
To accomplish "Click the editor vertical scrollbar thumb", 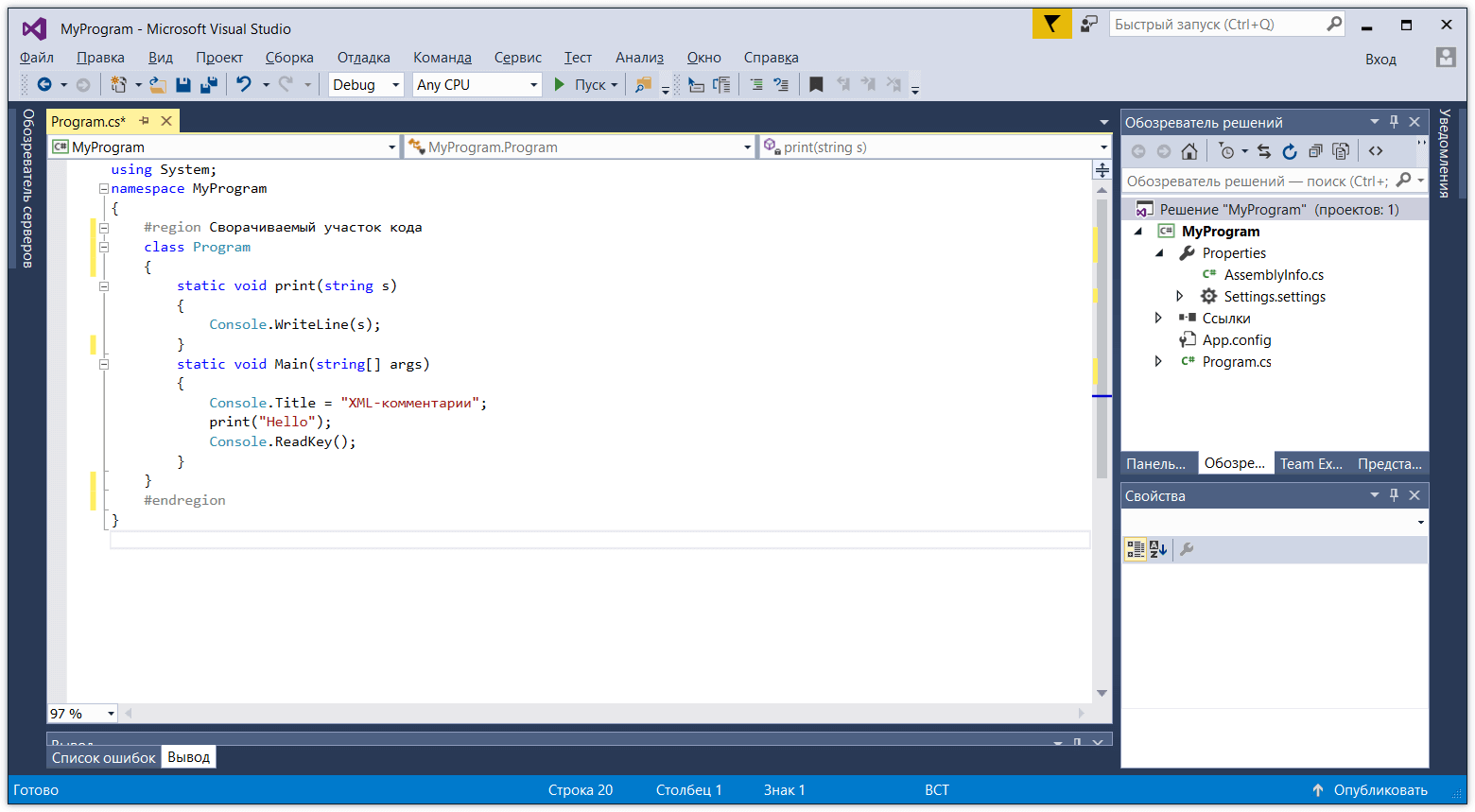I will coord(1102,337).
